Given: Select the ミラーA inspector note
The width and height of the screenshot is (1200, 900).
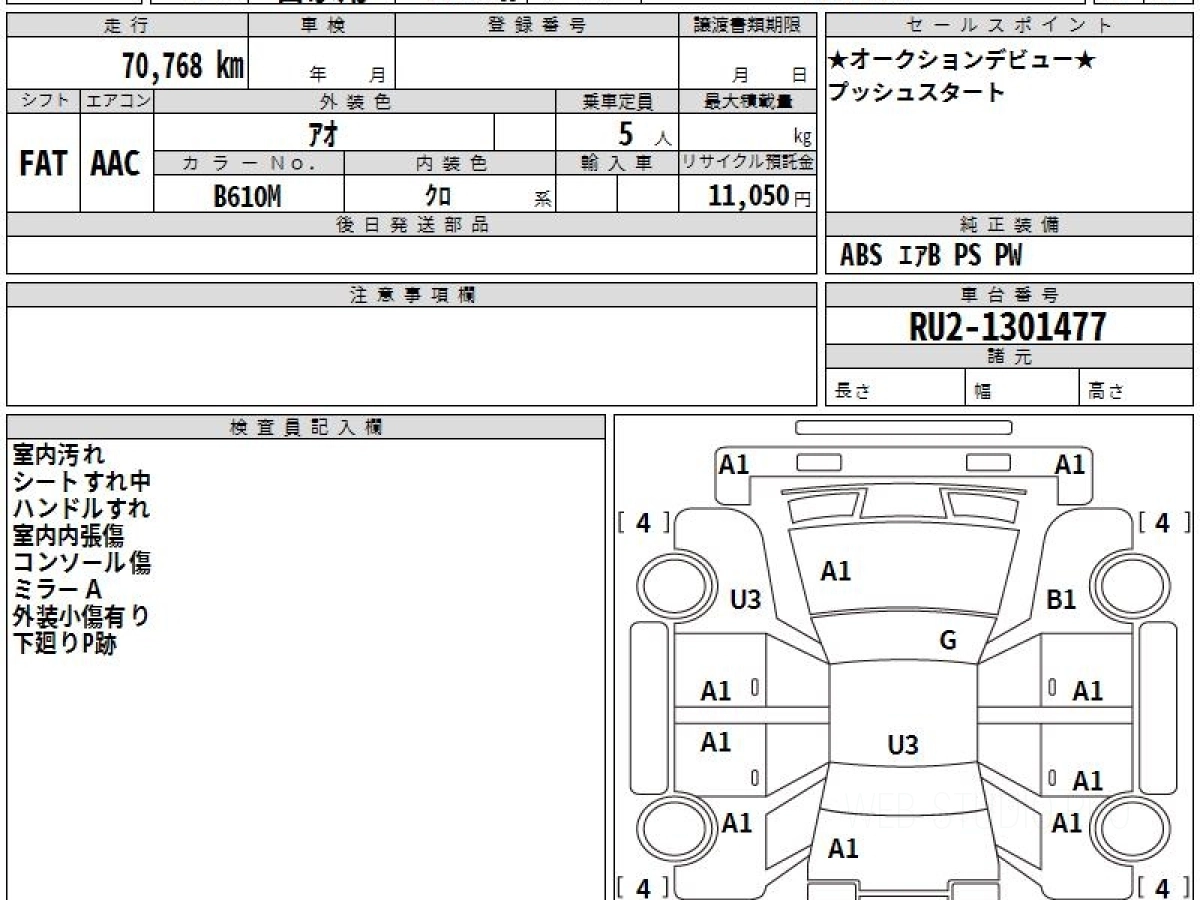Looking at the screenshot, I should tap(57, 590).
